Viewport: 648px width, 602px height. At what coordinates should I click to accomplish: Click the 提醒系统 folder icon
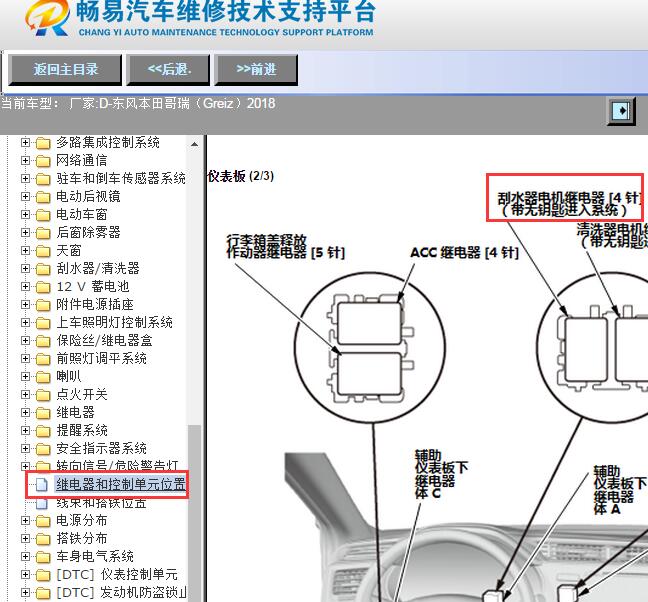click(43, 431)
